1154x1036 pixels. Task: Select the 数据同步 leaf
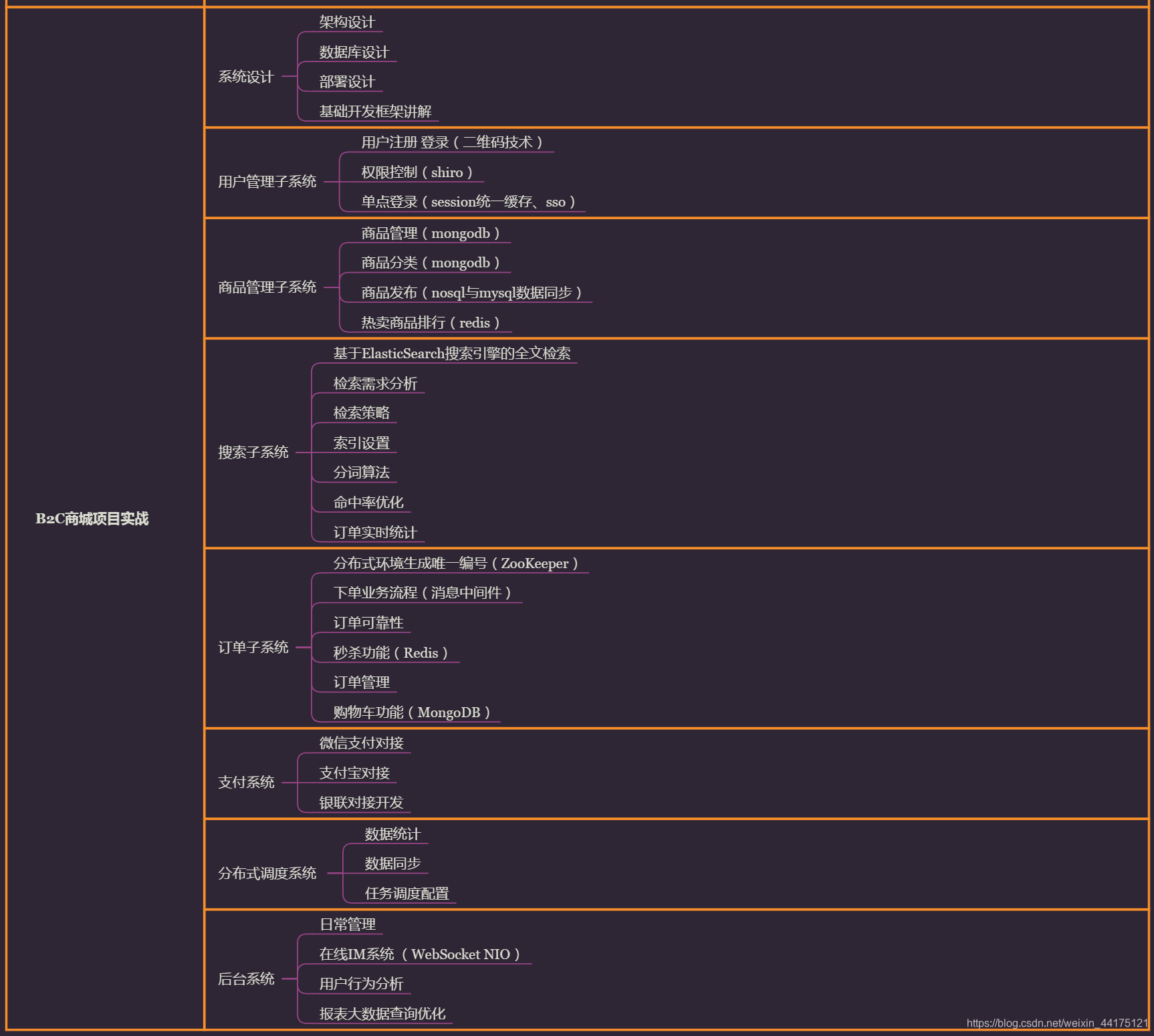tap(392, 864)
